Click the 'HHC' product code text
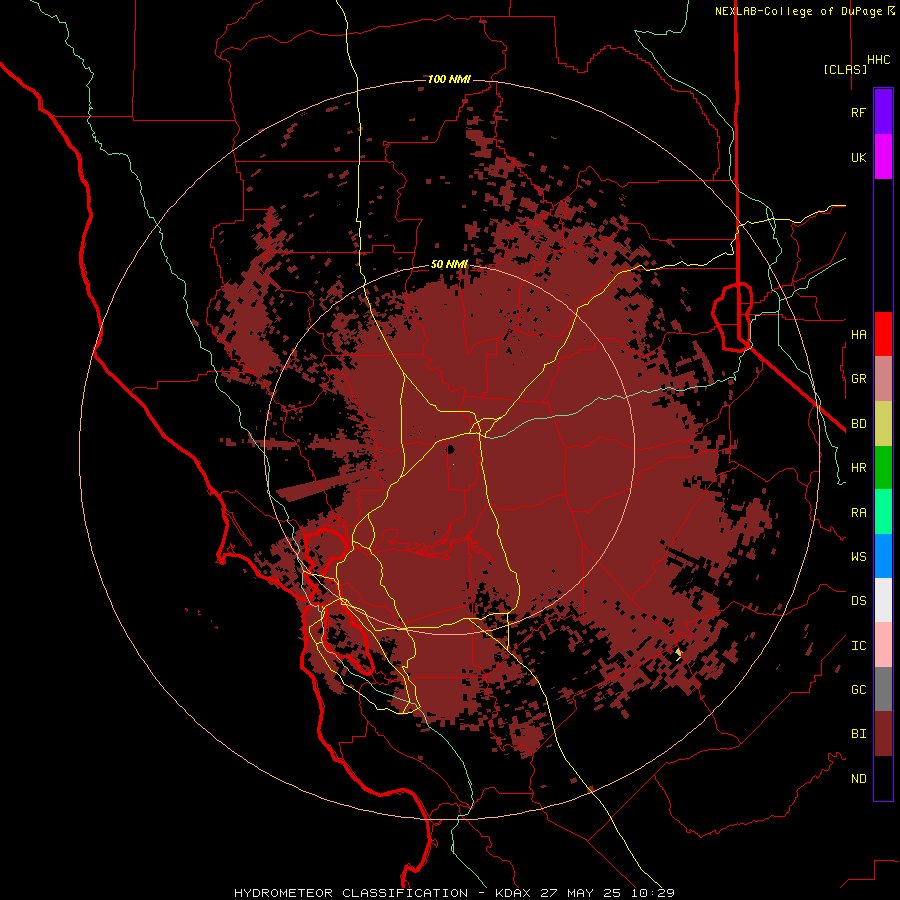 tap(879, 60)
